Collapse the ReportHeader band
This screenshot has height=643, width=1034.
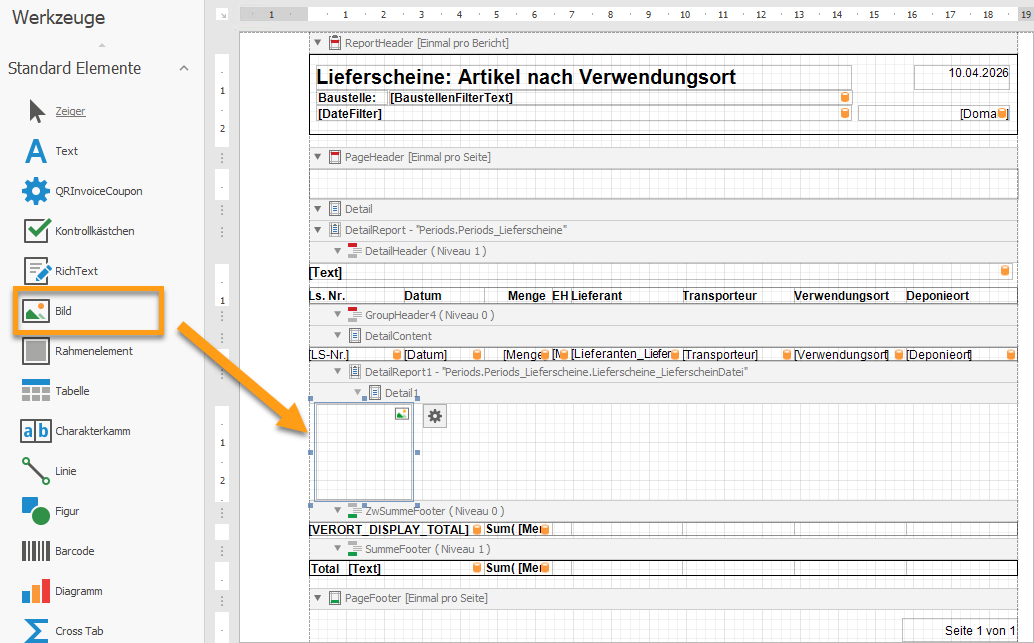pos(318,43)
